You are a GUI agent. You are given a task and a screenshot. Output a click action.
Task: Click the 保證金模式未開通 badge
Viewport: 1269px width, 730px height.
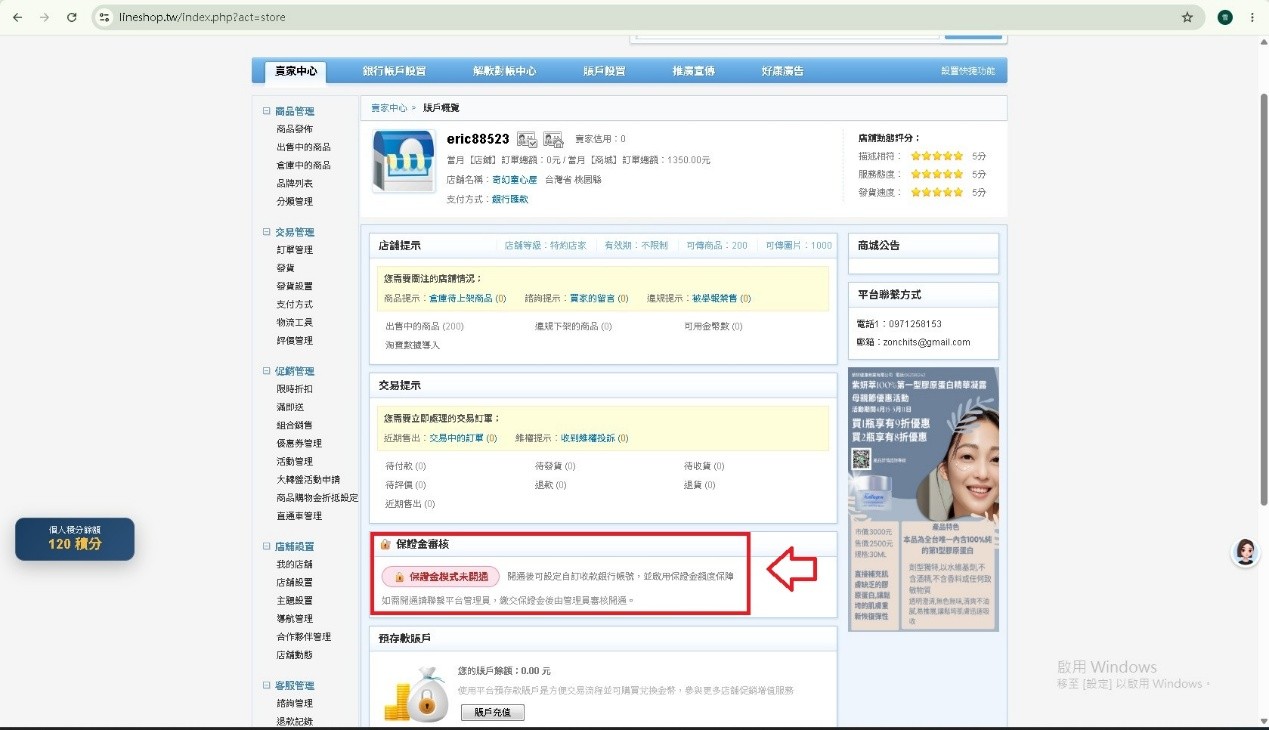pos(441,577)
